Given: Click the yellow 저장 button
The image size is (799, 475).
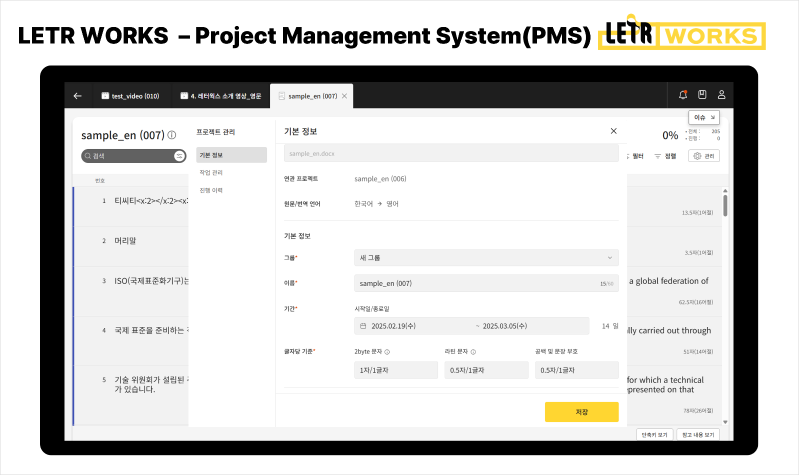Looking at the screenshot, I should tap(581, 412).
